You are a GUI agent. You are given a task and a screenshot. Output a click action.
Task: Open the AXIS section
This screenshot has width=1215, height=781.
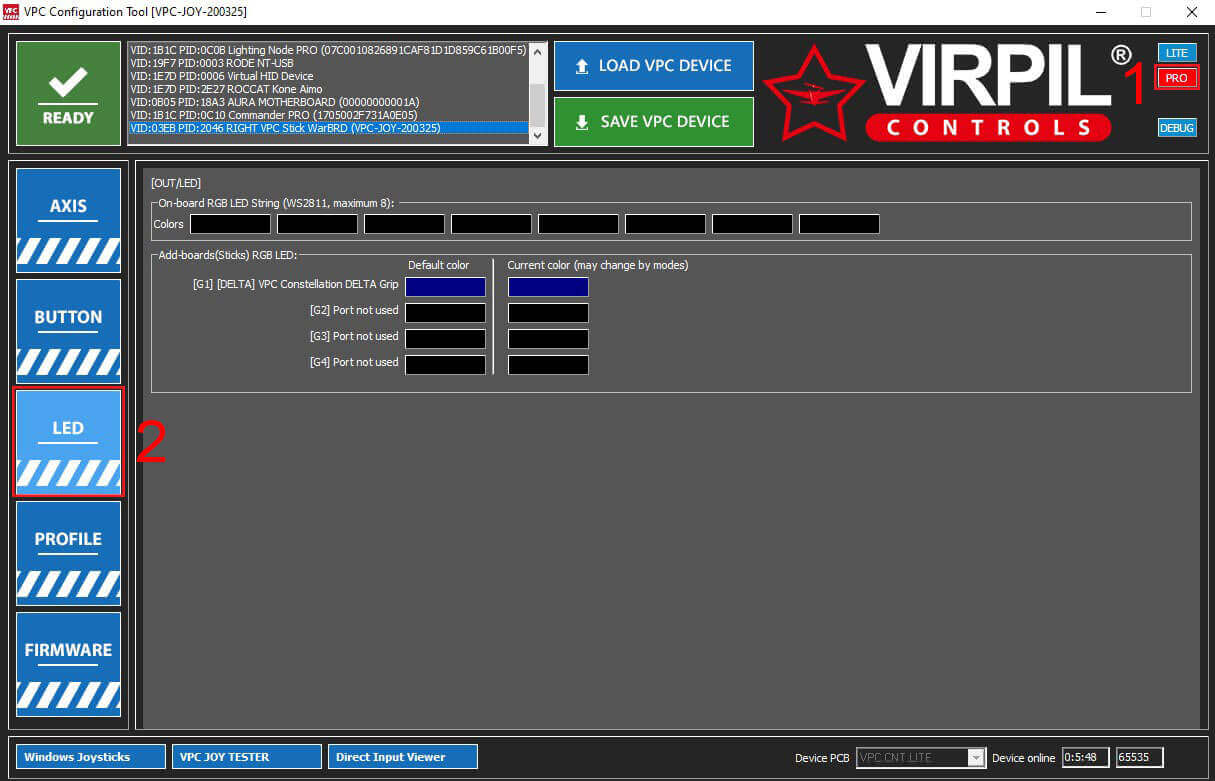(69, 220)
